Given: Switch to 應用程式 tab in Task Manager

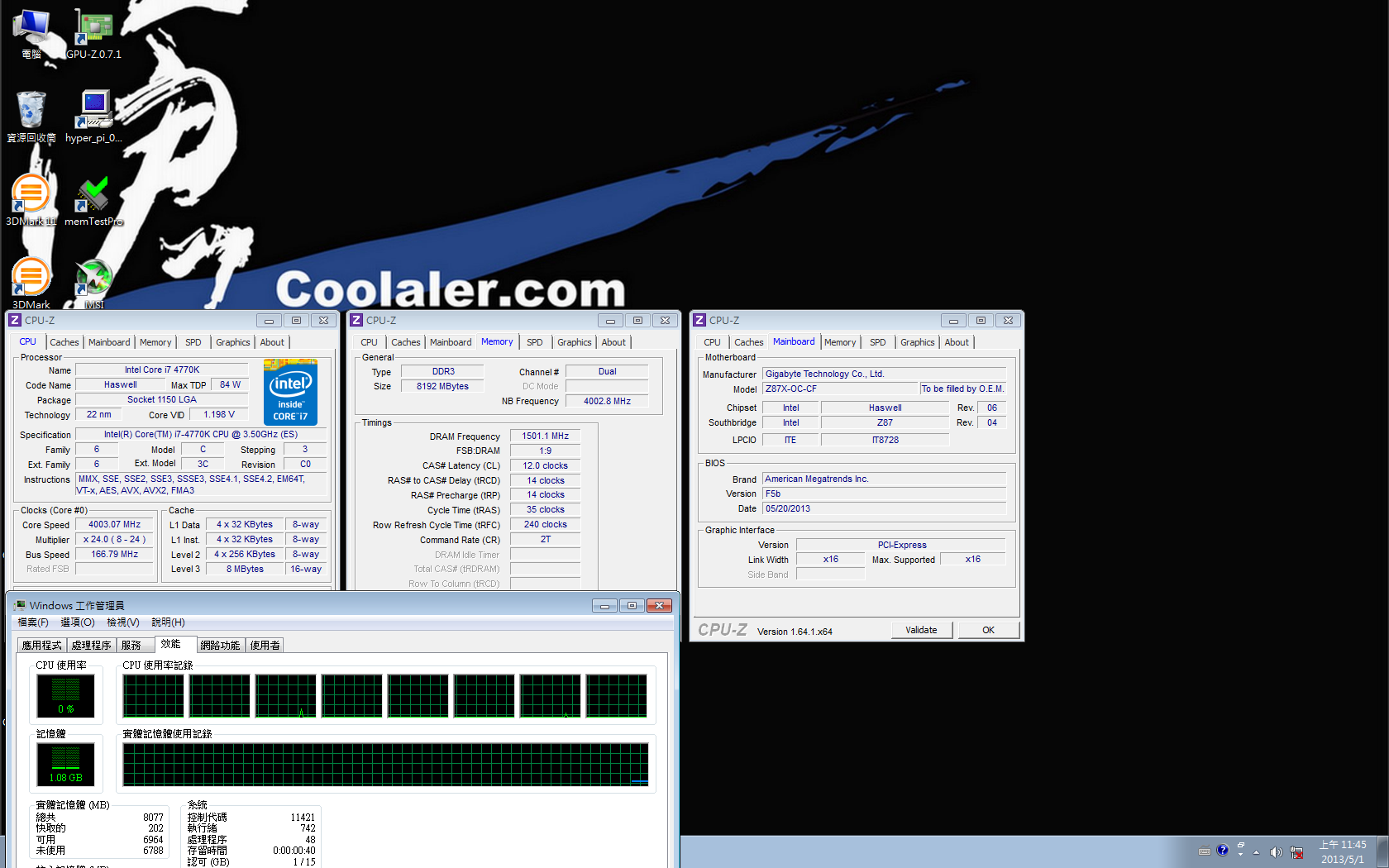Looking at the screenshot, I should pyautogui.click(x=42, y=645).
